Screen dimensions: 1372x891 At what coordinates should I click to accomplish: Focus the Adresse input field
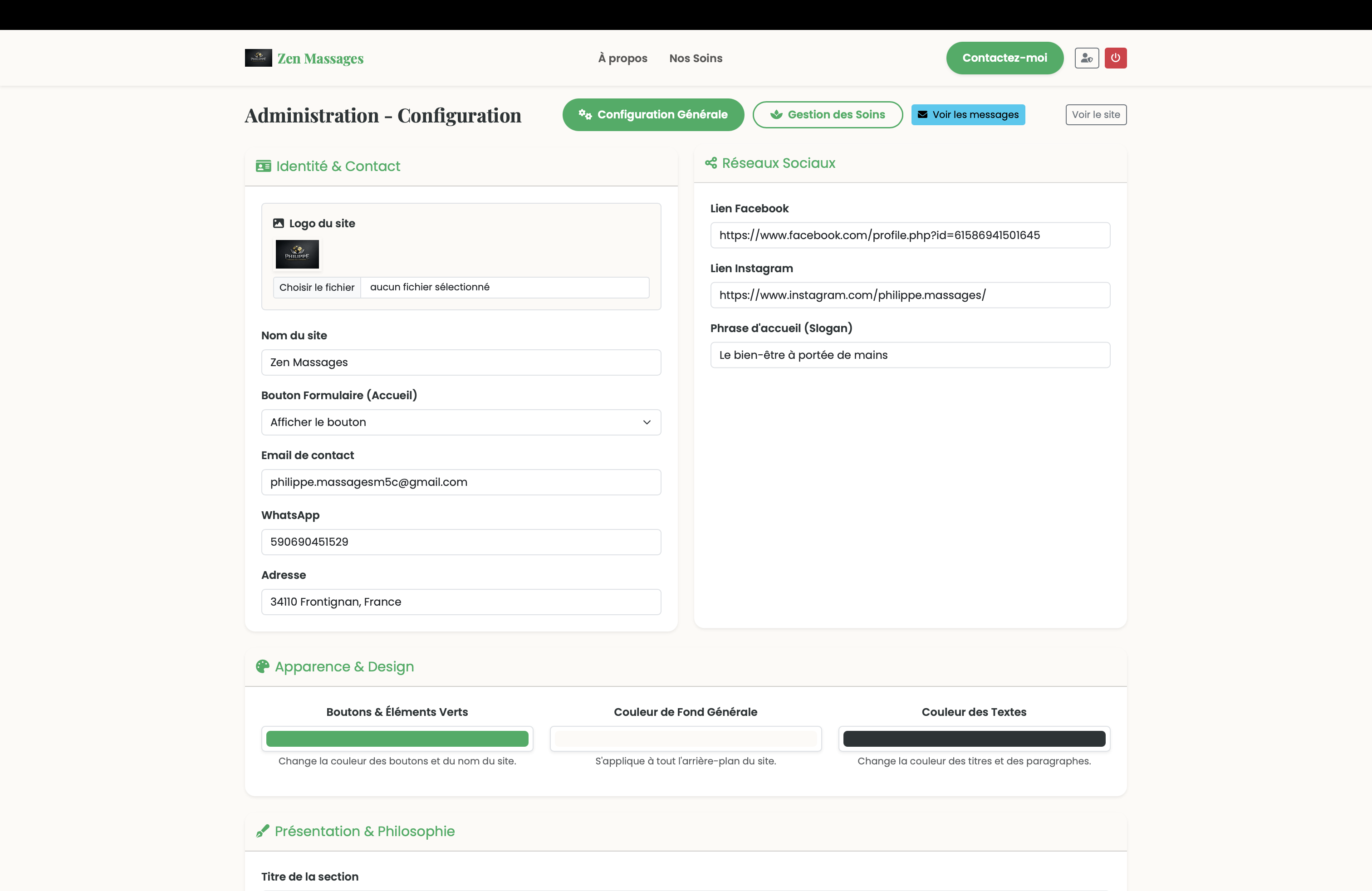coord(461,602)
